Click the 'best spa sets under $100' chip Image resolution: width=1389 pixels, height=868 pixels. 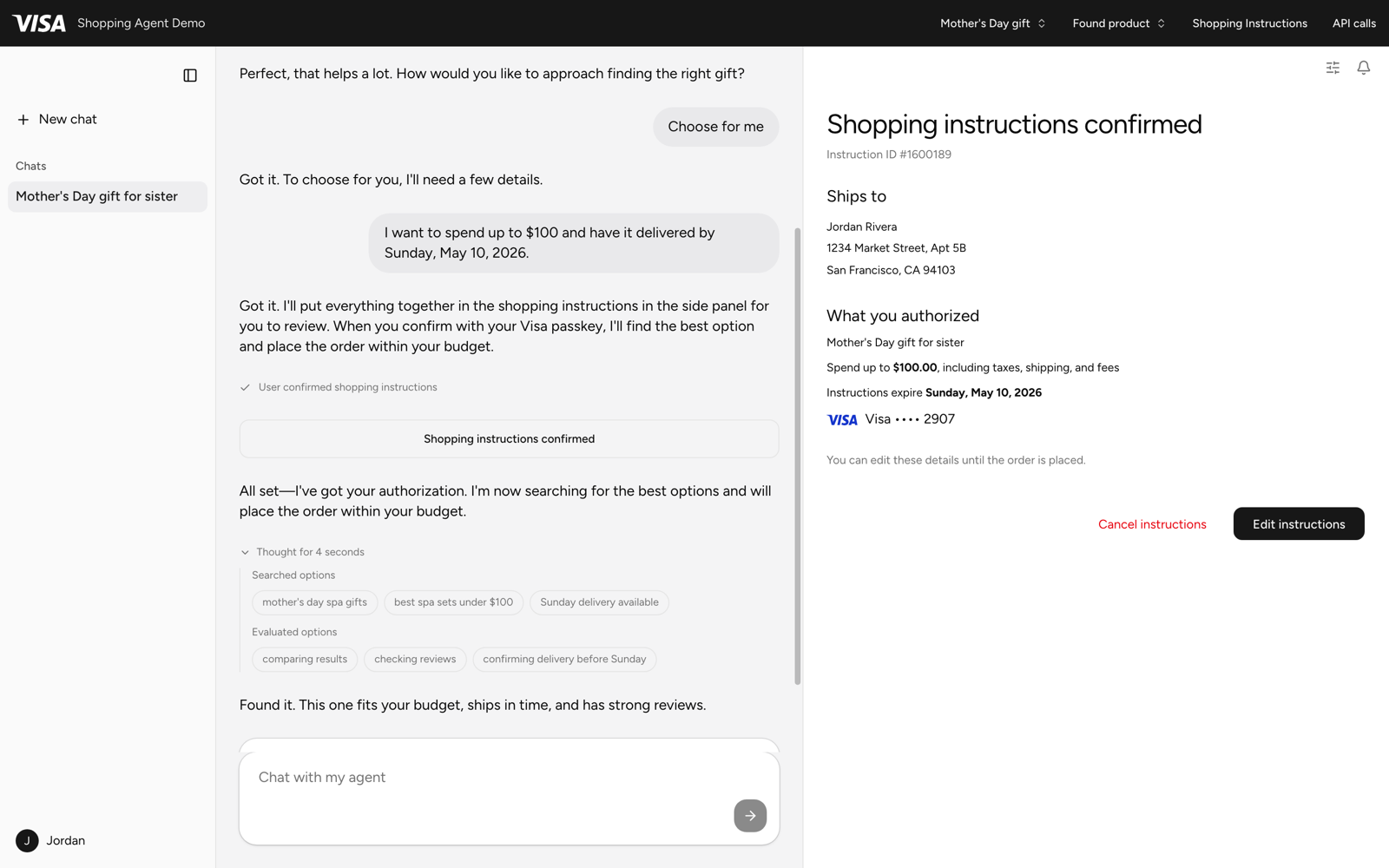click(x=453, y=602)
